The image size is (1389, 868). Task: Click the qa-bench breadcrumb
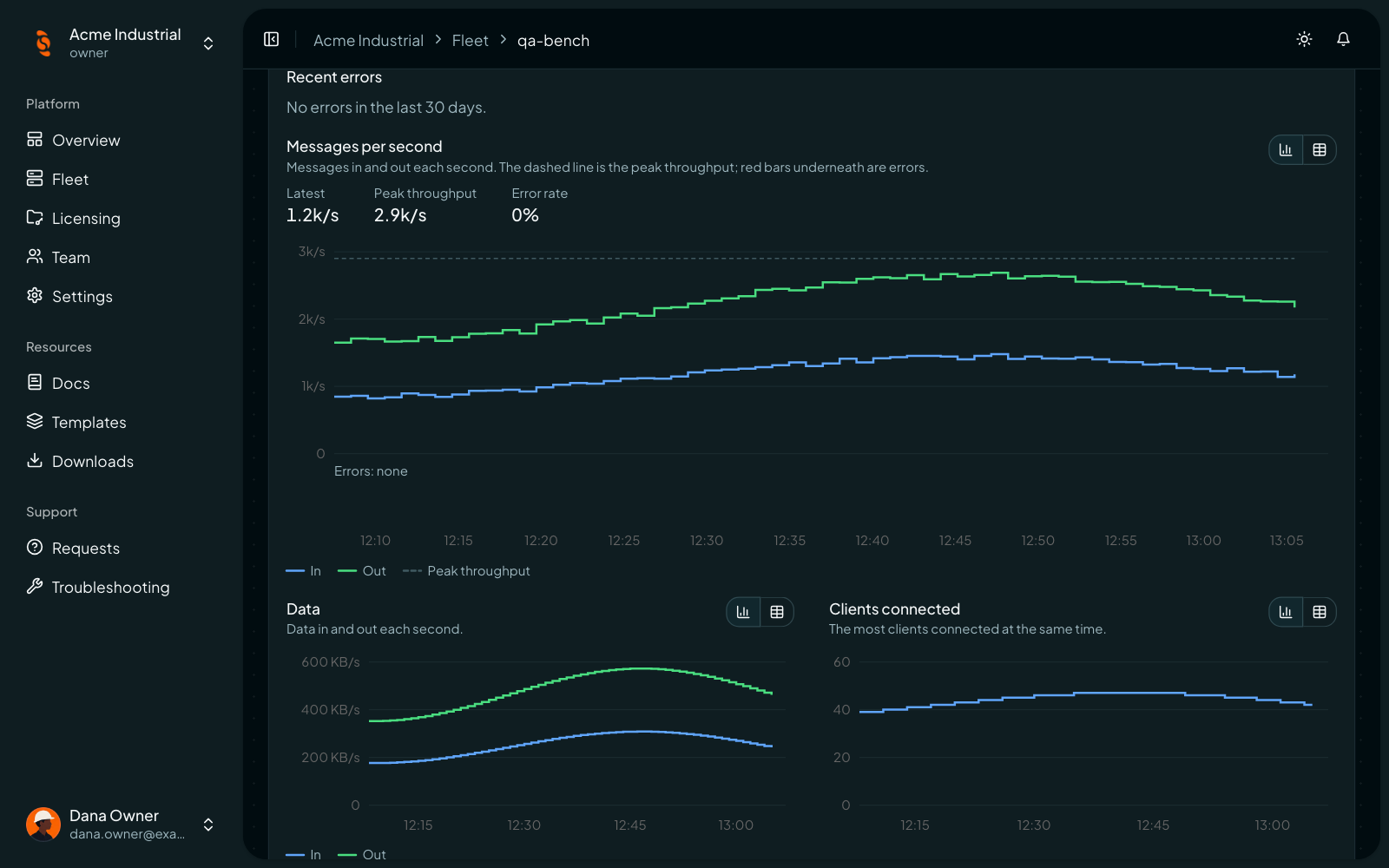click(553, 41)
